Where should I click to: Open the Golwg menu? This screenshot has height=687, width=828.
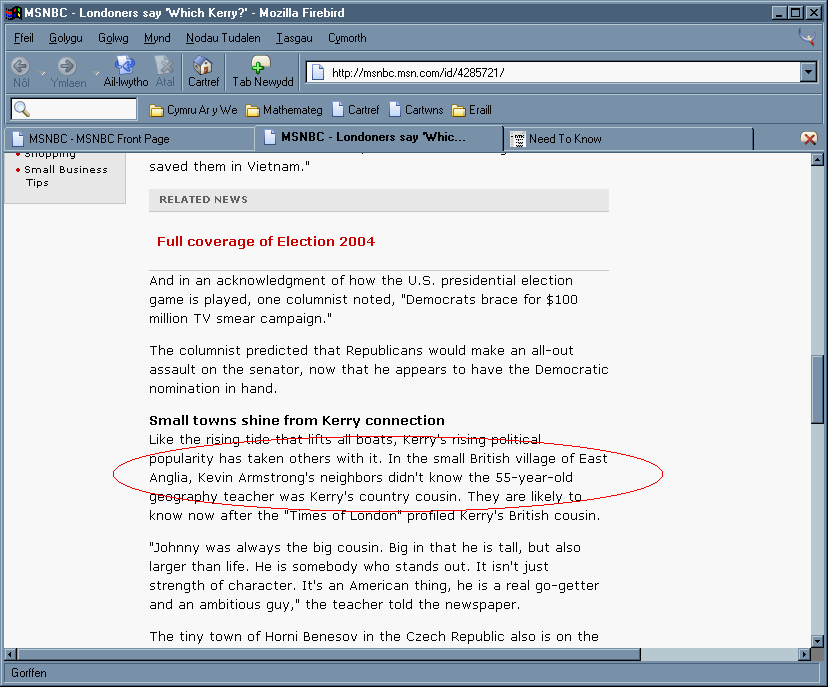pyautogui.click(x=113, y=38)
